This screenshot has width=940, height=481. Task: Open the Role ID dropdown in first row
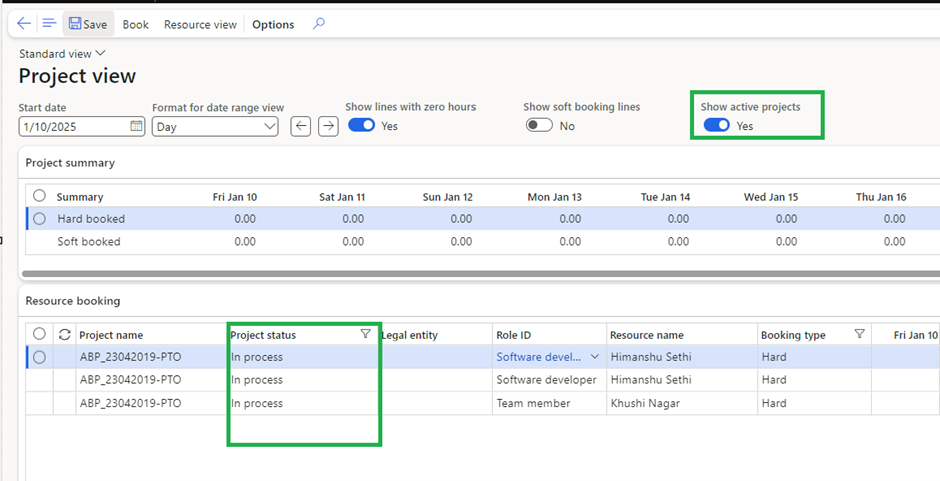coord(596,357)
